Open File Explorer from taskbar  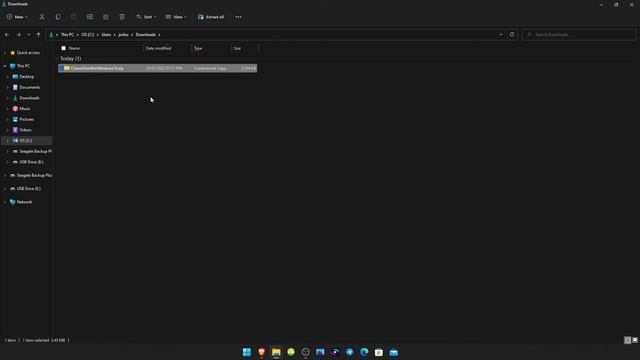coord(276,352)
